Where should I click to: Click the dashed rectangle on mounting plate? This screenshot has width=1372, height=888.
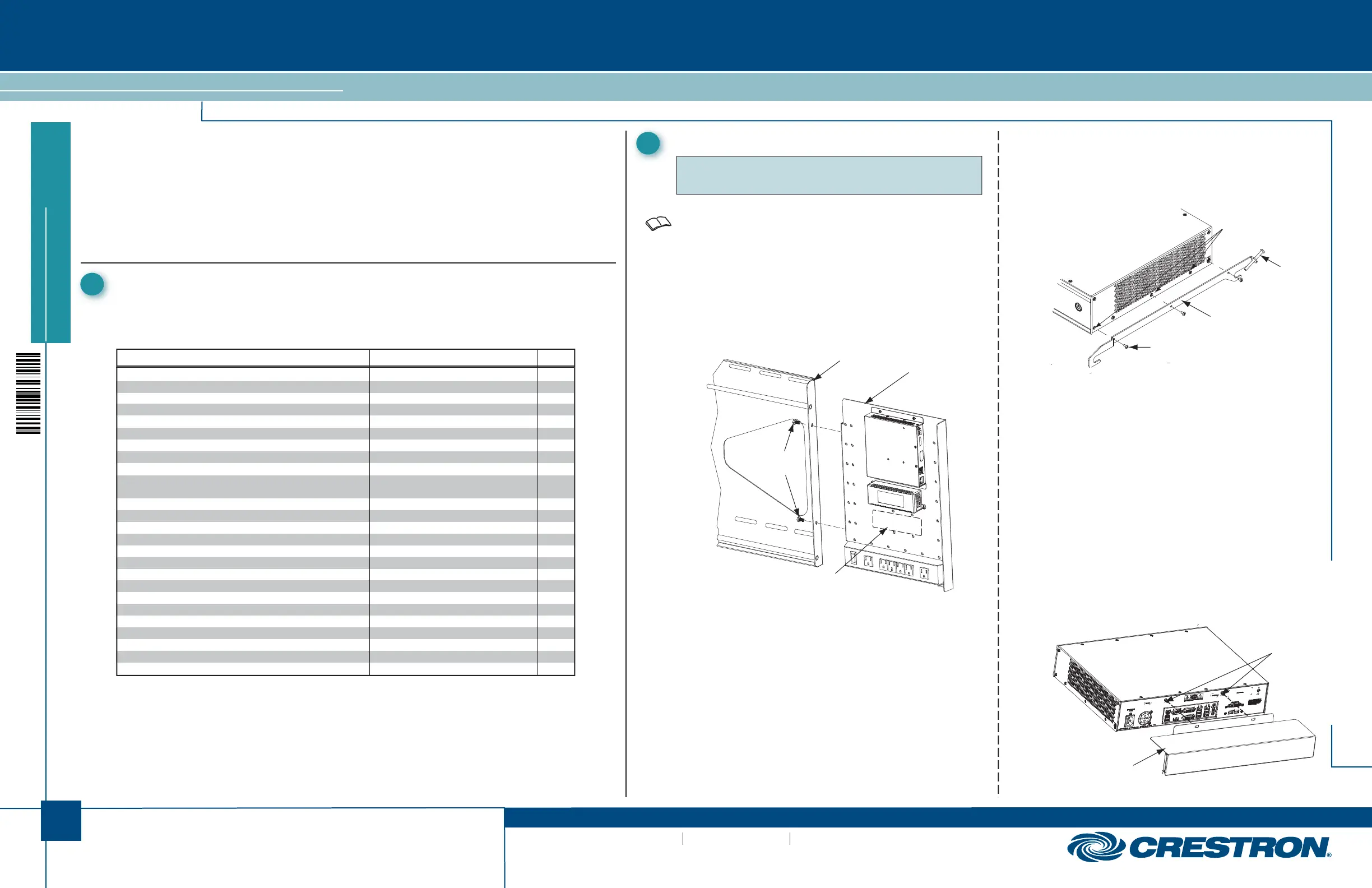coord(896,523)
